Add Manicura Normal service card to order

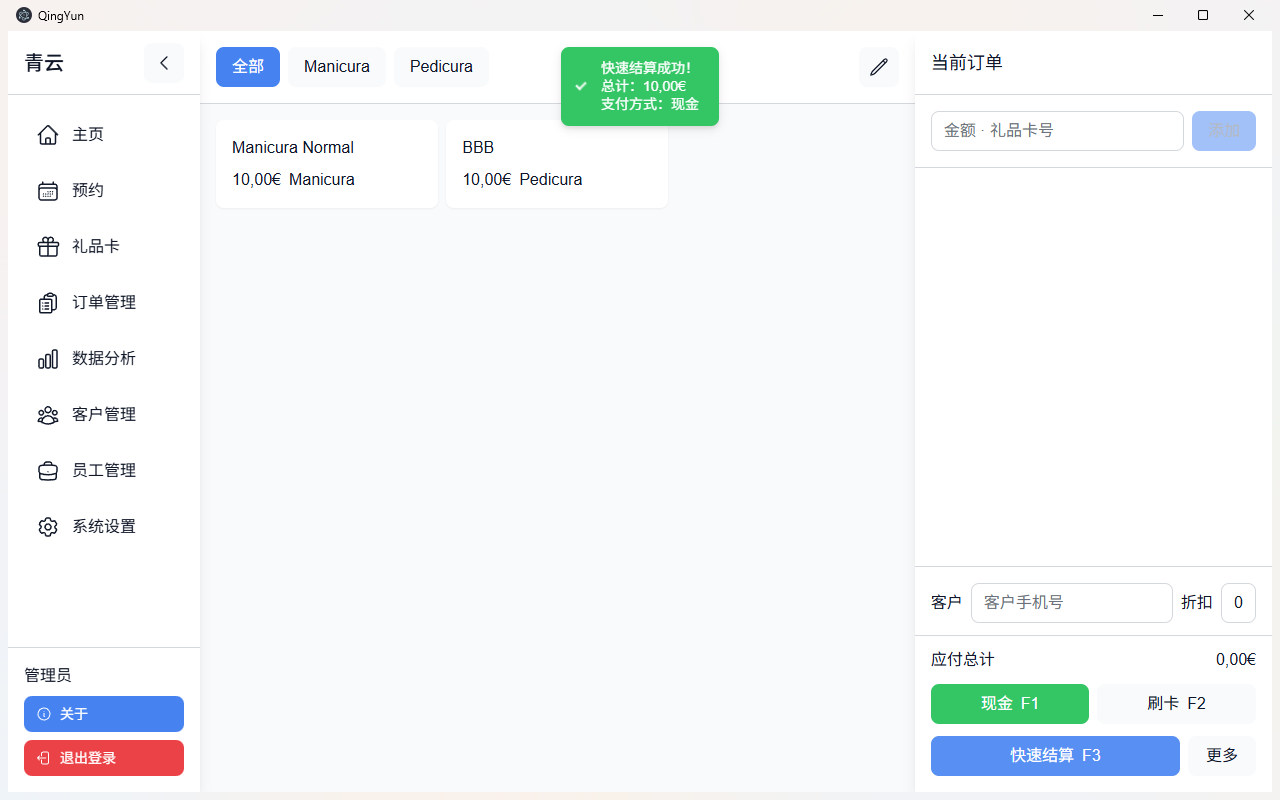[327, 164]
